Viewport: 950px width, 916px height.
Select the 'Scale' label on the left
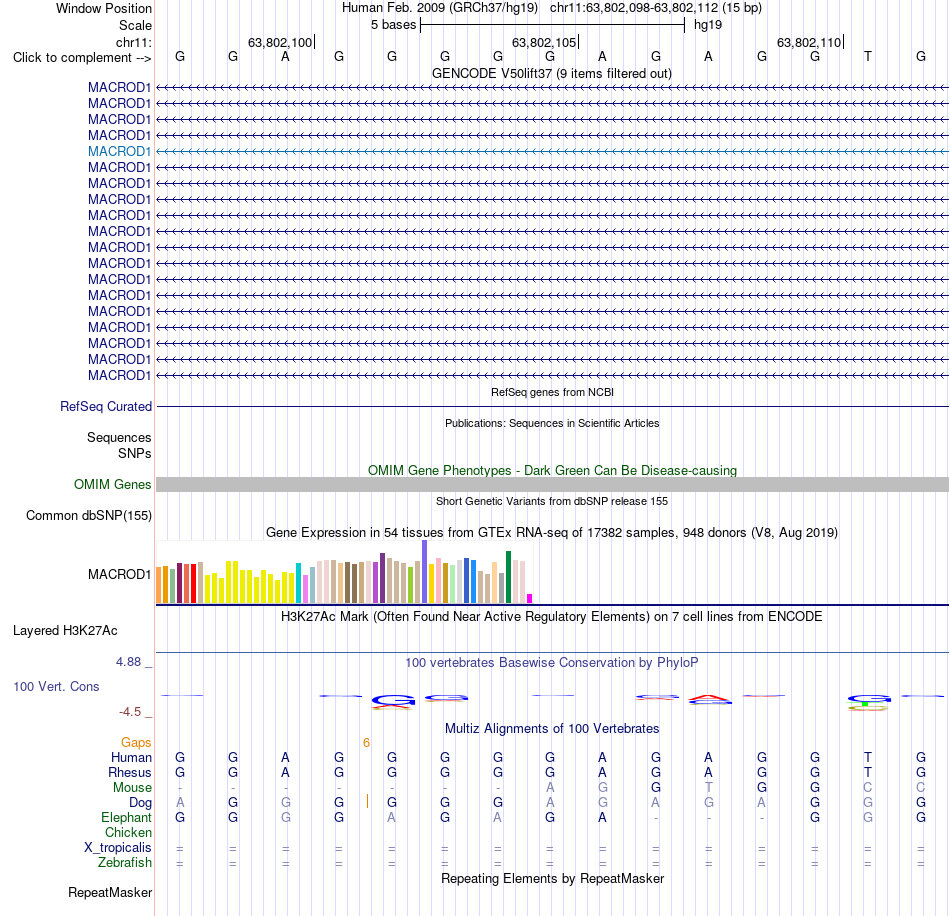(x=135, y=25)
